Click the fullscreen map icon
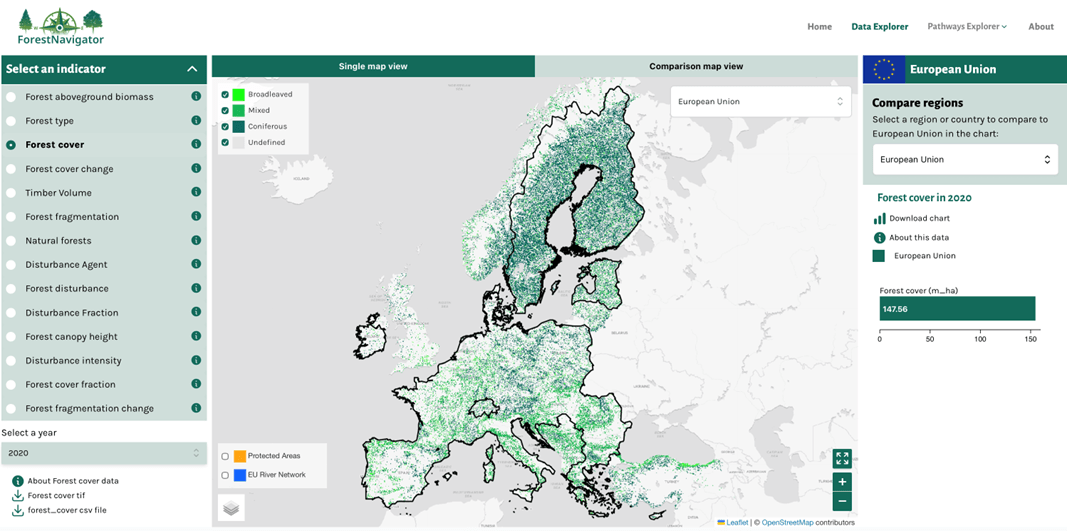The width and height of the screenshot is (1067, 531). [x=842, y=458]
